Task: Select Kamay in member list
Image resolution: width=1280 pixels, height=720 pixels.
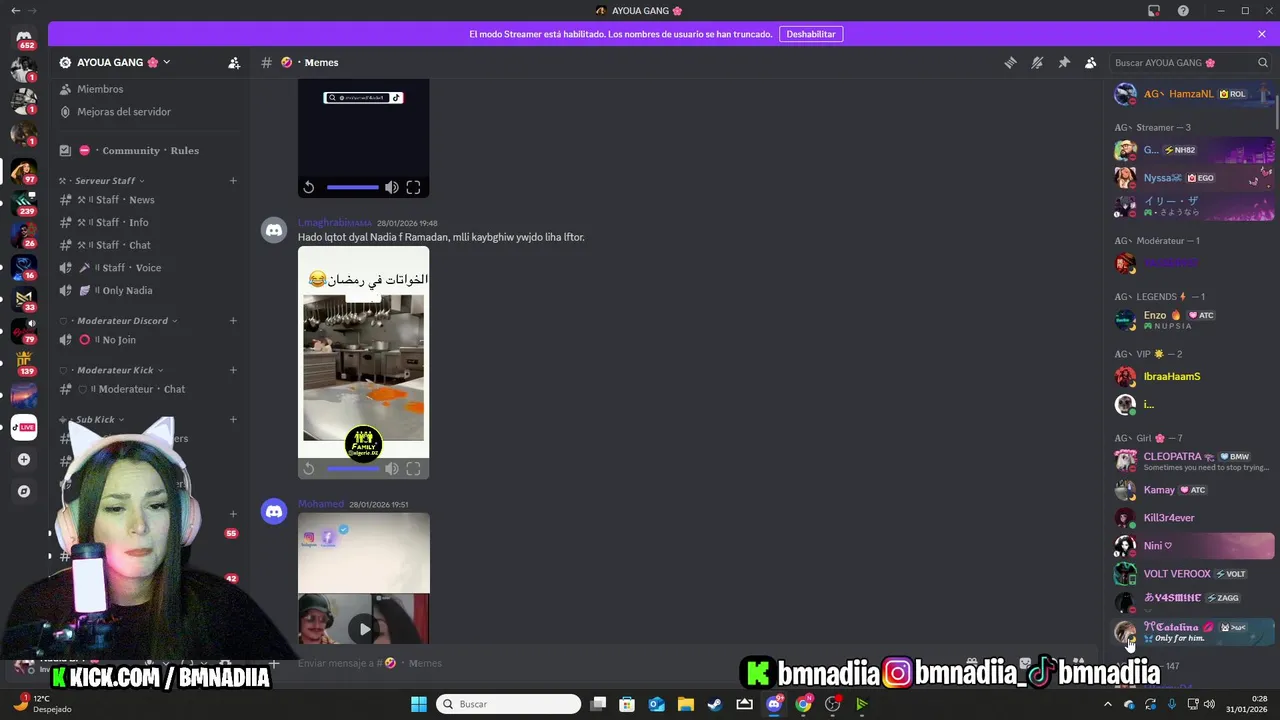Action: (1194, 490)
